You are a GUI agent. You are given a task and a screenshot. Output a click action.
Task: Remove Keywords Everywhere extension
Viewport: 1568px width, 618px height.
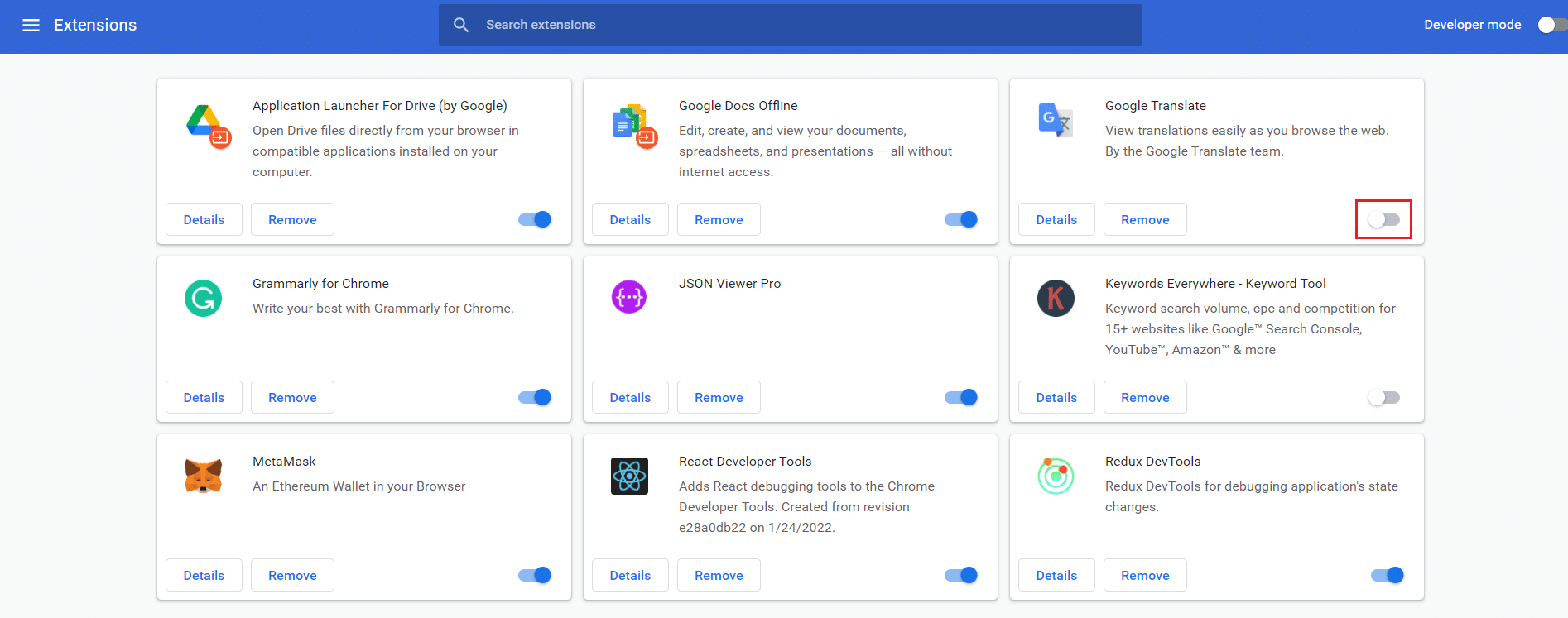1145,397
